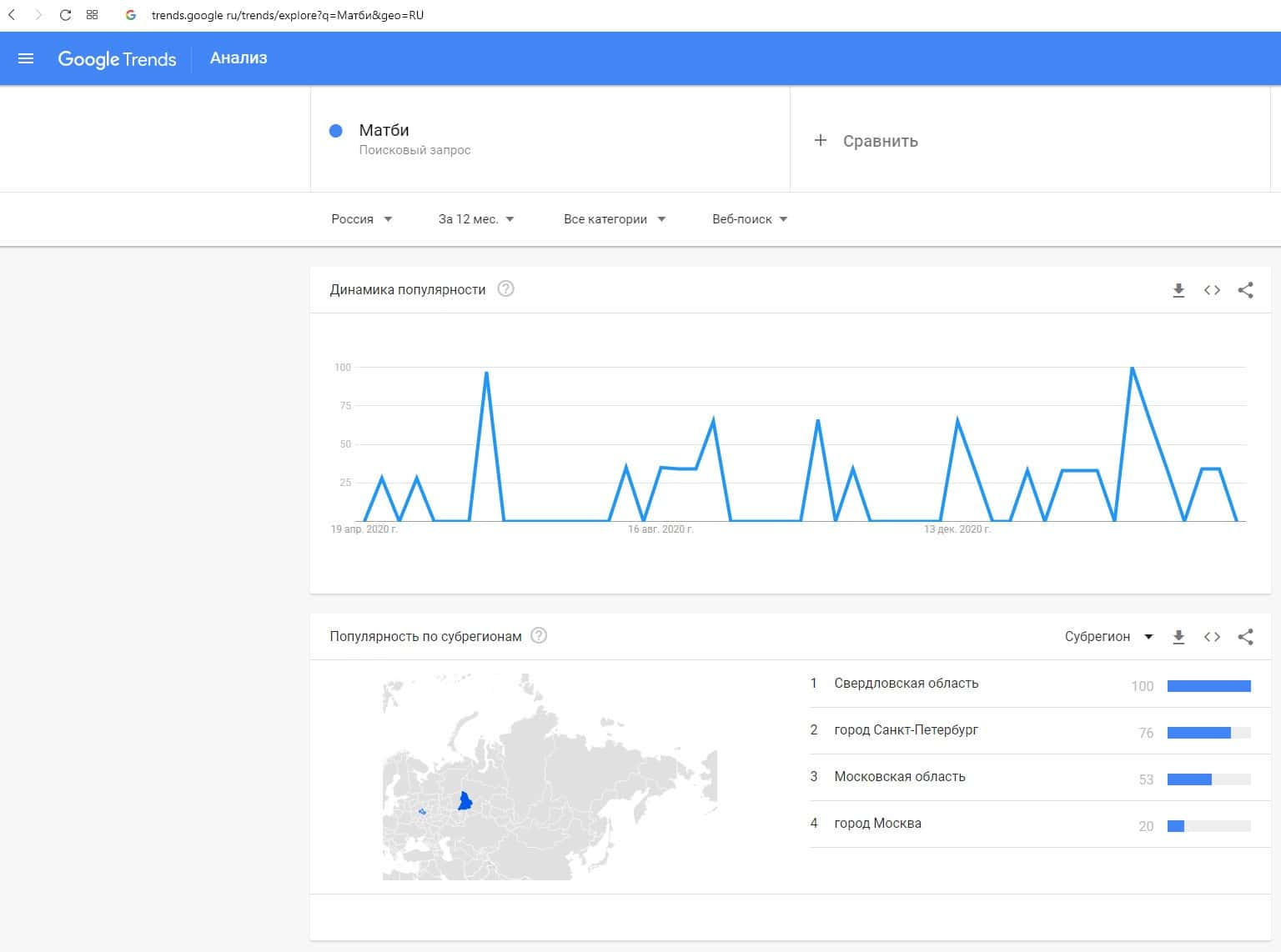This screenshot has height=952, width=1281.
Task: Open the Веб-поиск search type dropdown
Action: pyautogui.click(x=749, y=219)
